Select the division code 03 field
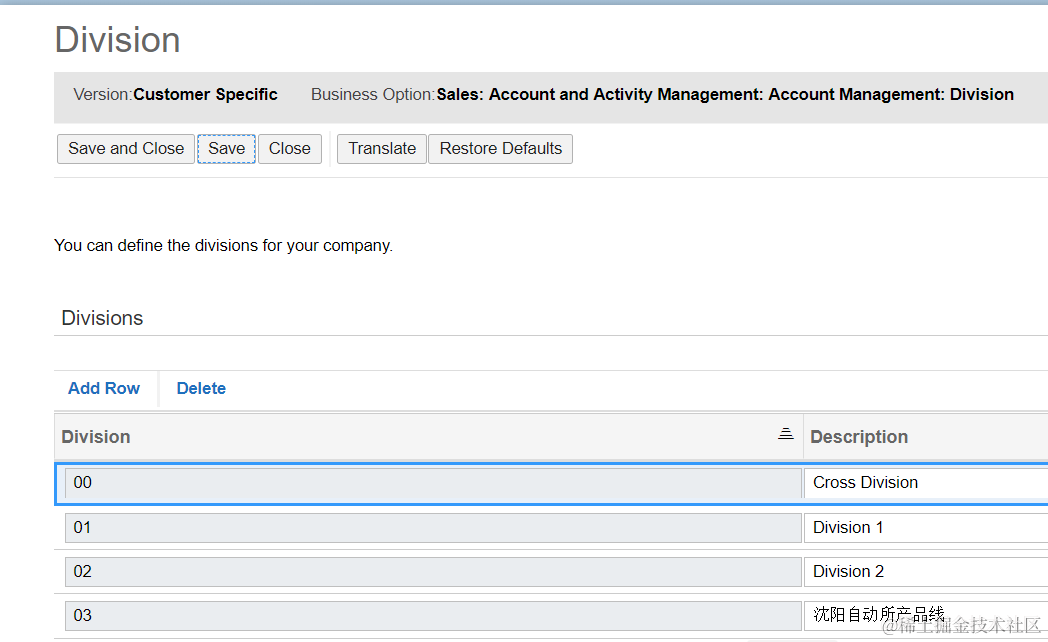 (432, 615)
